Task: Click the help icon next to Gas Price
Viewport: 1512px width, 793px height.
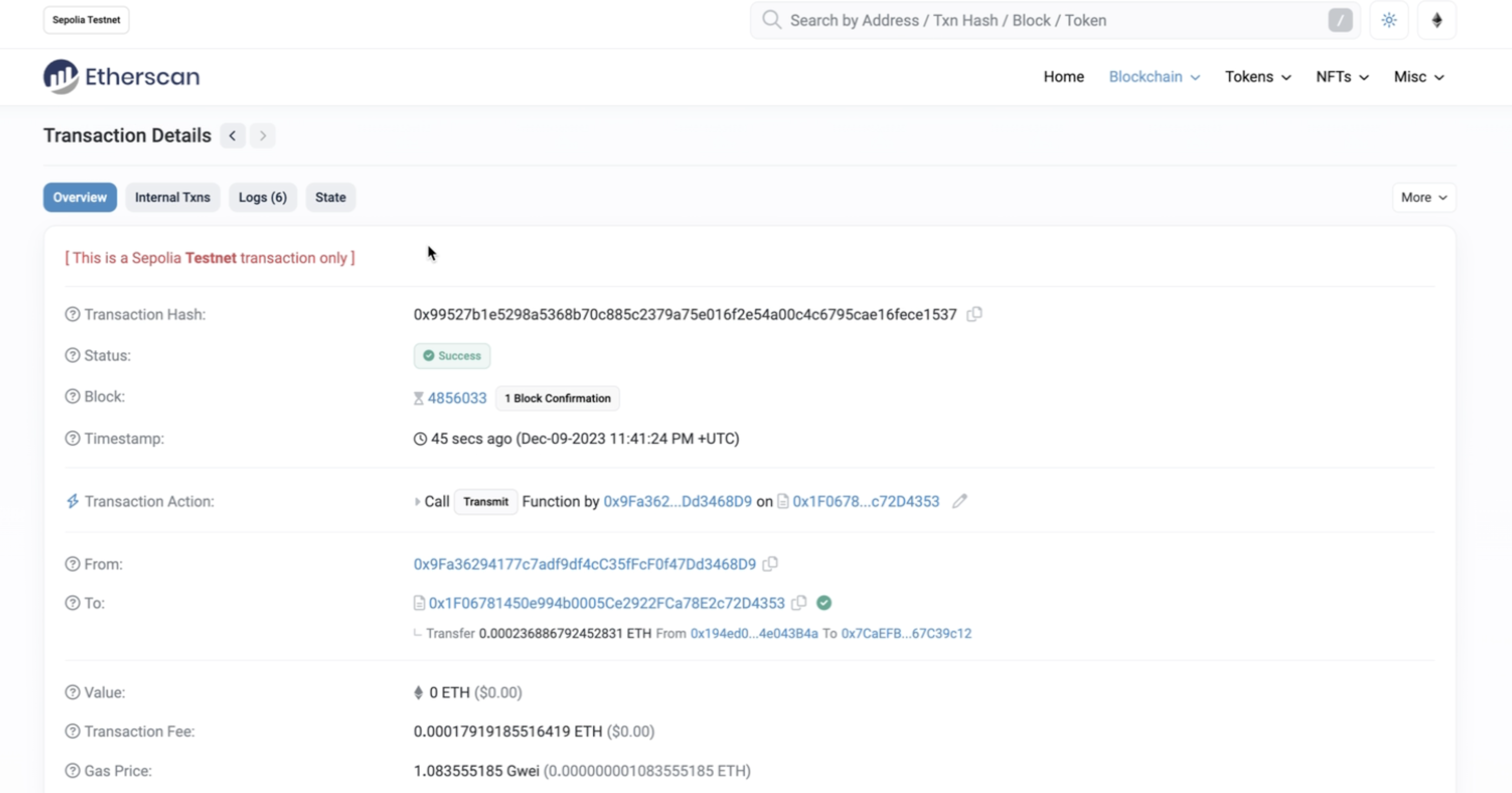Action: click(72, 771)
